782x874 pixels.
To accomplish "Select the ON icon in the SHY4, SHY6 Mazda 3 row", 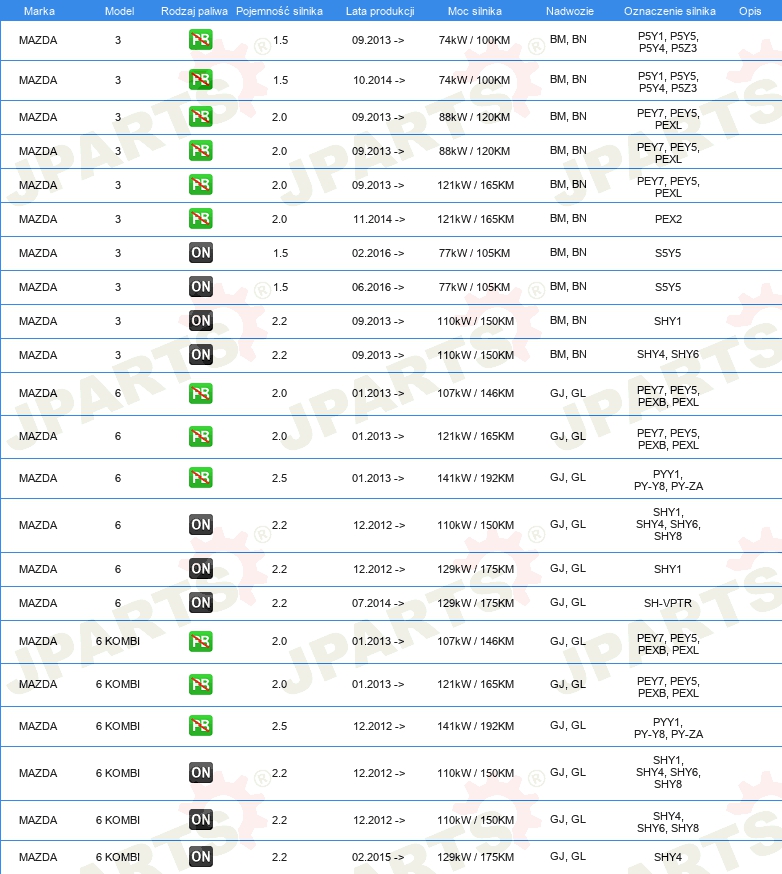I will [201, 355].
